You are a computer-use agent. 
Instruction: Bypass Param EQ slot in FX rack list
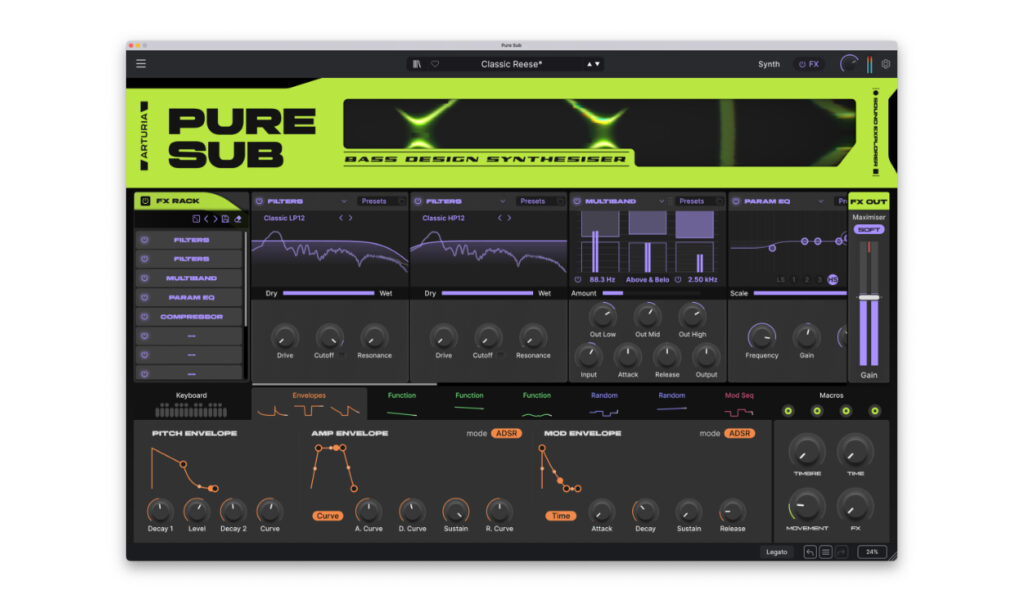pyautogui.click(x=144, y=297)
